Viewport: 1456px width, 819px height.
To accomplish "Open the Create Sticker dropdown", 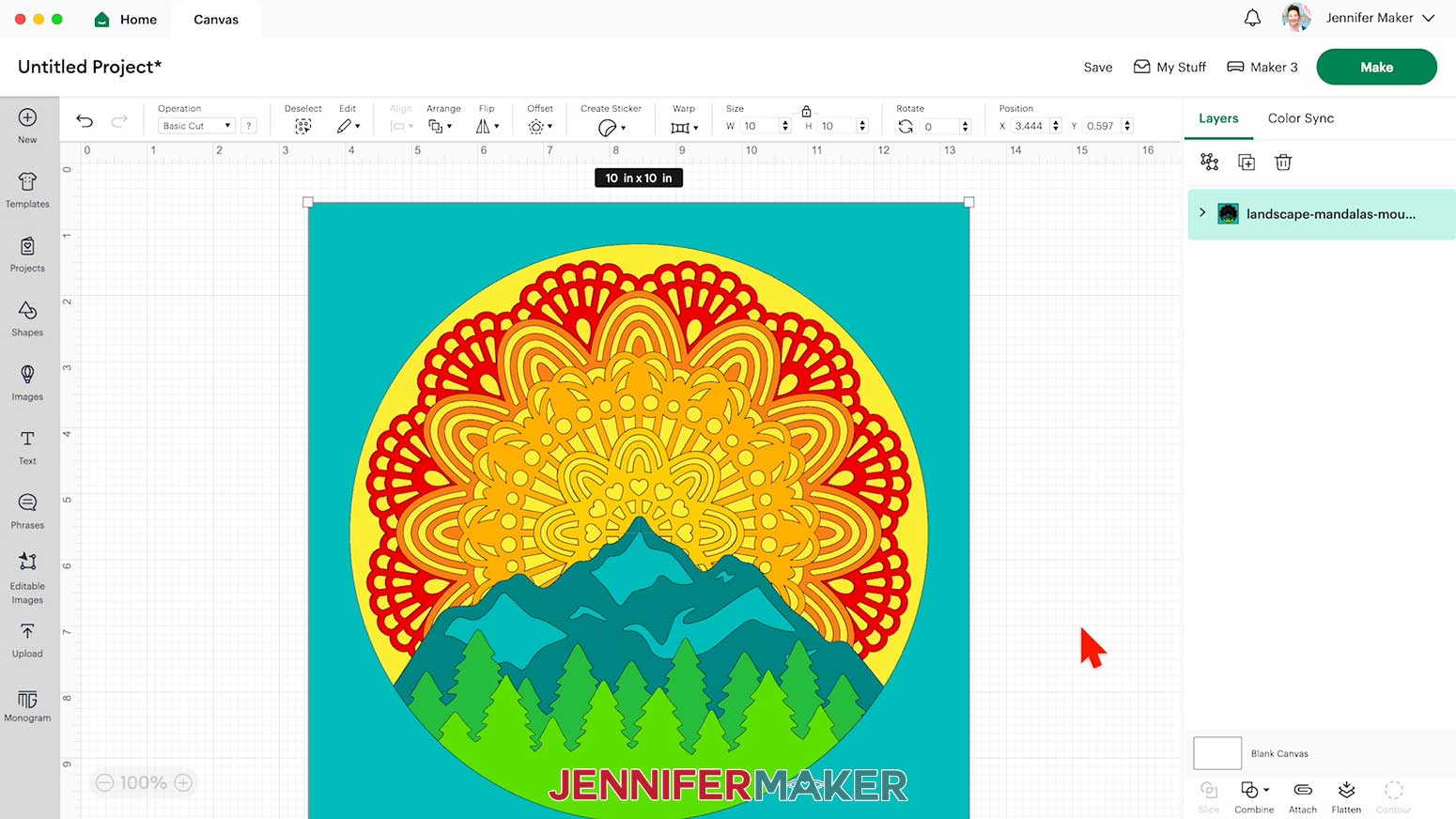I will 612,127.
